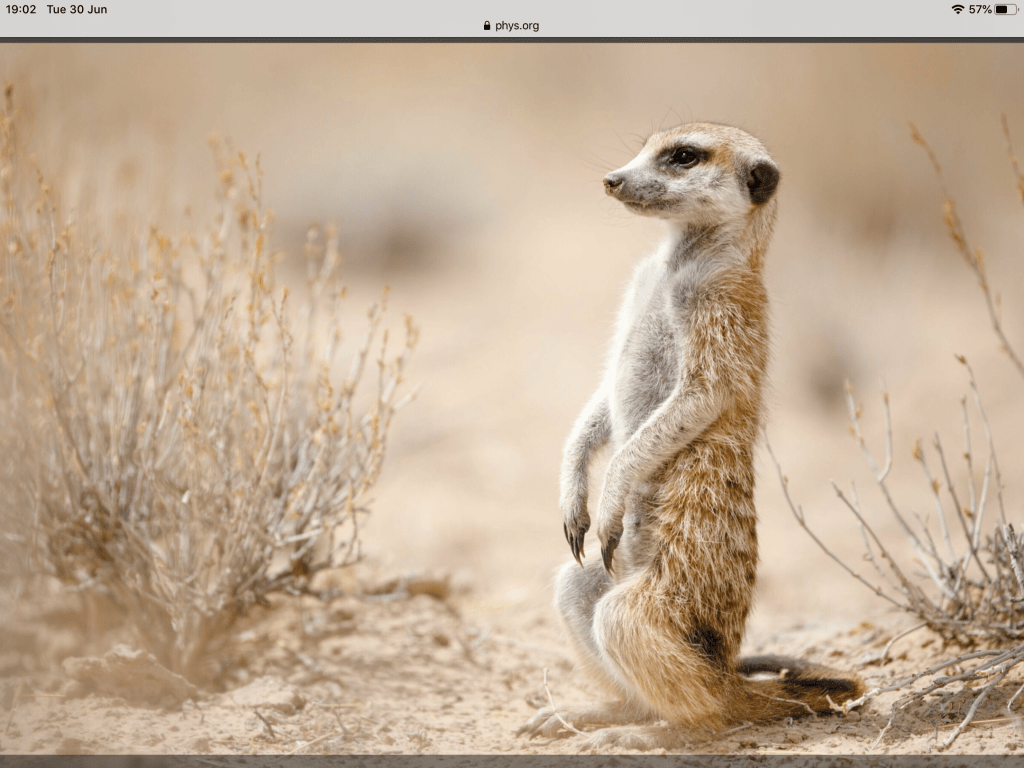This screenshot has width=1024, height=768.
Task: Click the meerkat's nose
Action: pyautogui.click(x=611, y=182)
